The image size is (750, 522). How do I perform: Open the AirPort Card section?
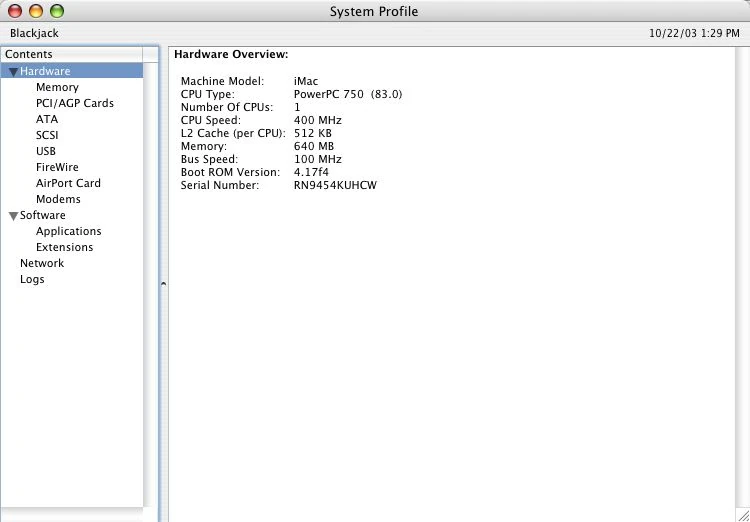tap(68, 183)
